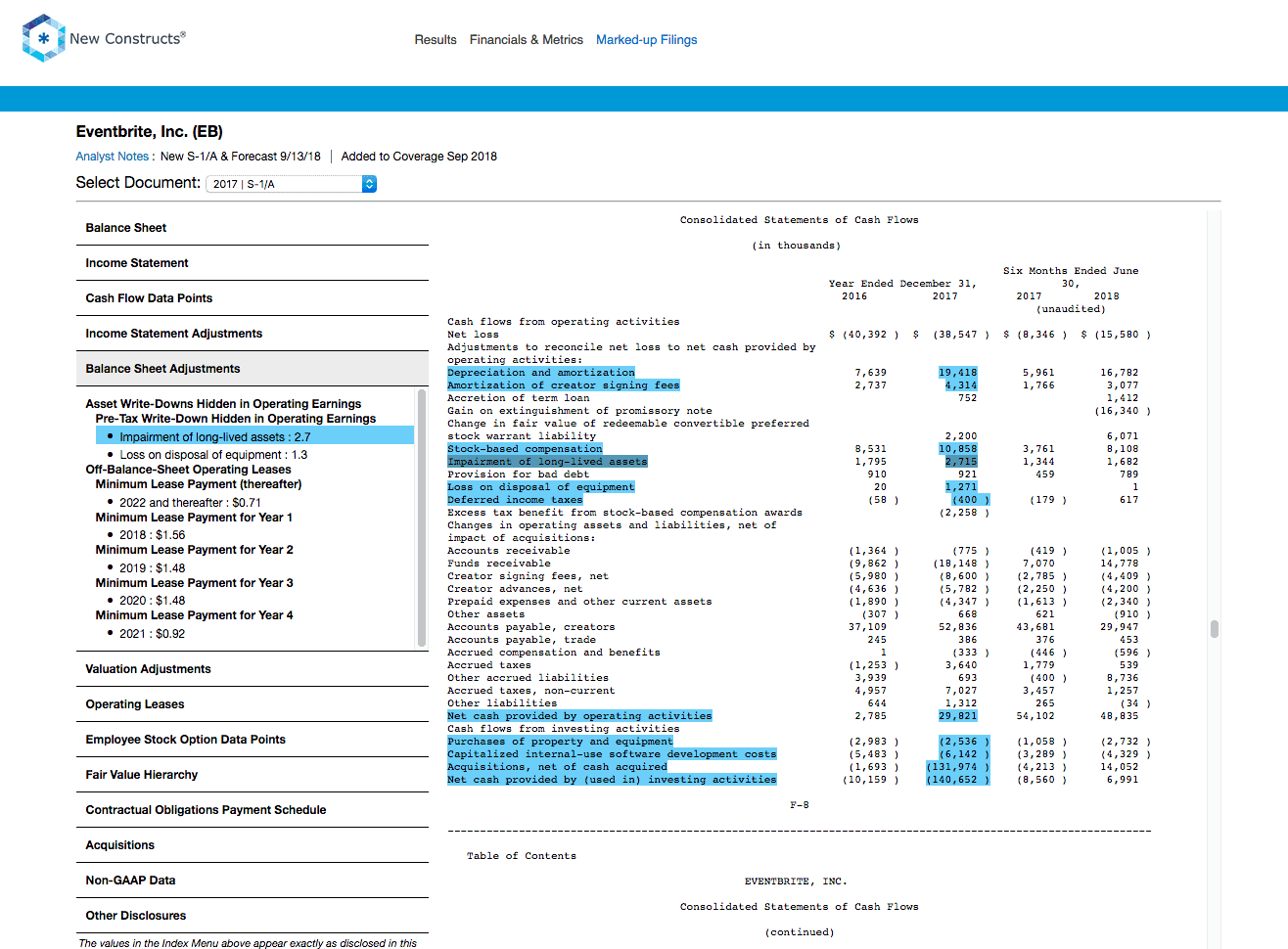Expand Valuation Adjustments section
The image size is (1288, 949).
pos(253,669)
